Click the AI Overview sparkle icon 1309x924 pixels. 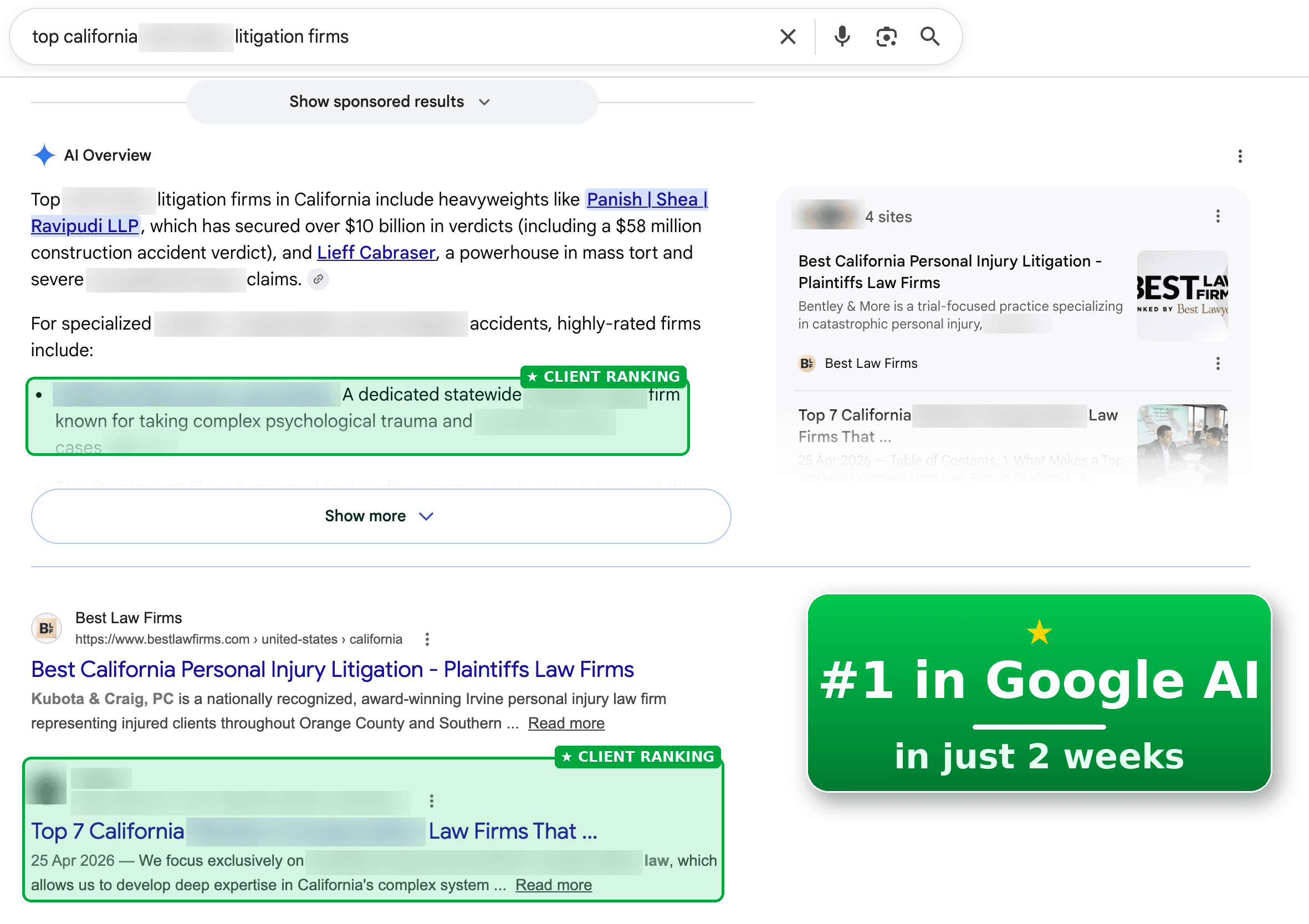click(x=44, y=155)
